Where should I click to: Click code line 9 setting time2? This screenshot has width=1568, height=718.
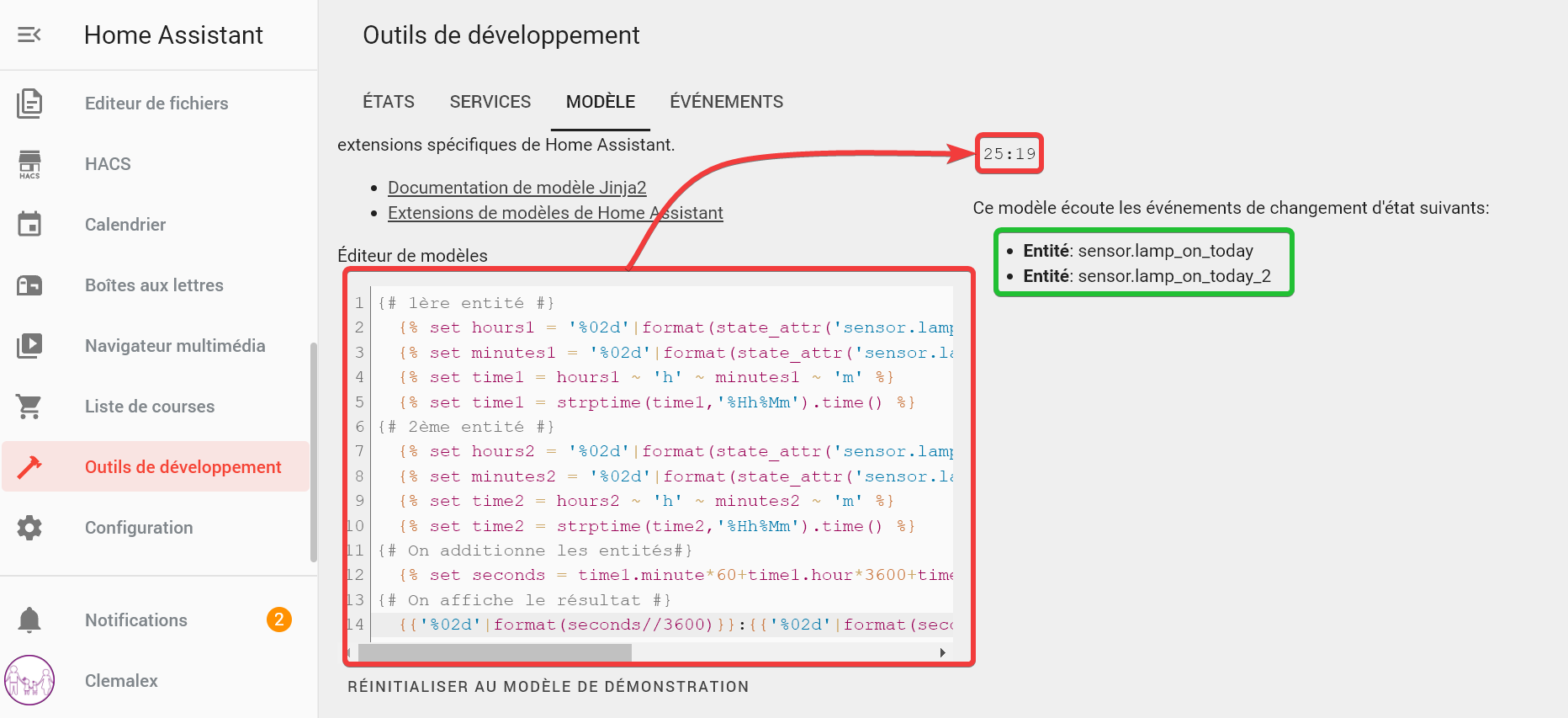click(x=646, y=501)
